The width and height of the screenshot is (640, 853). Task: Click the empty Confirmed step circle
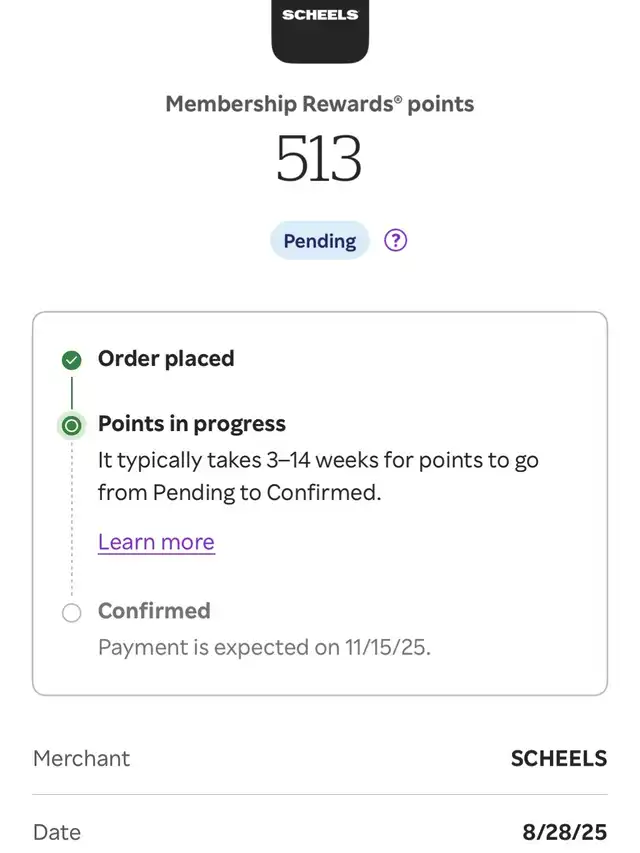[71, 612]
